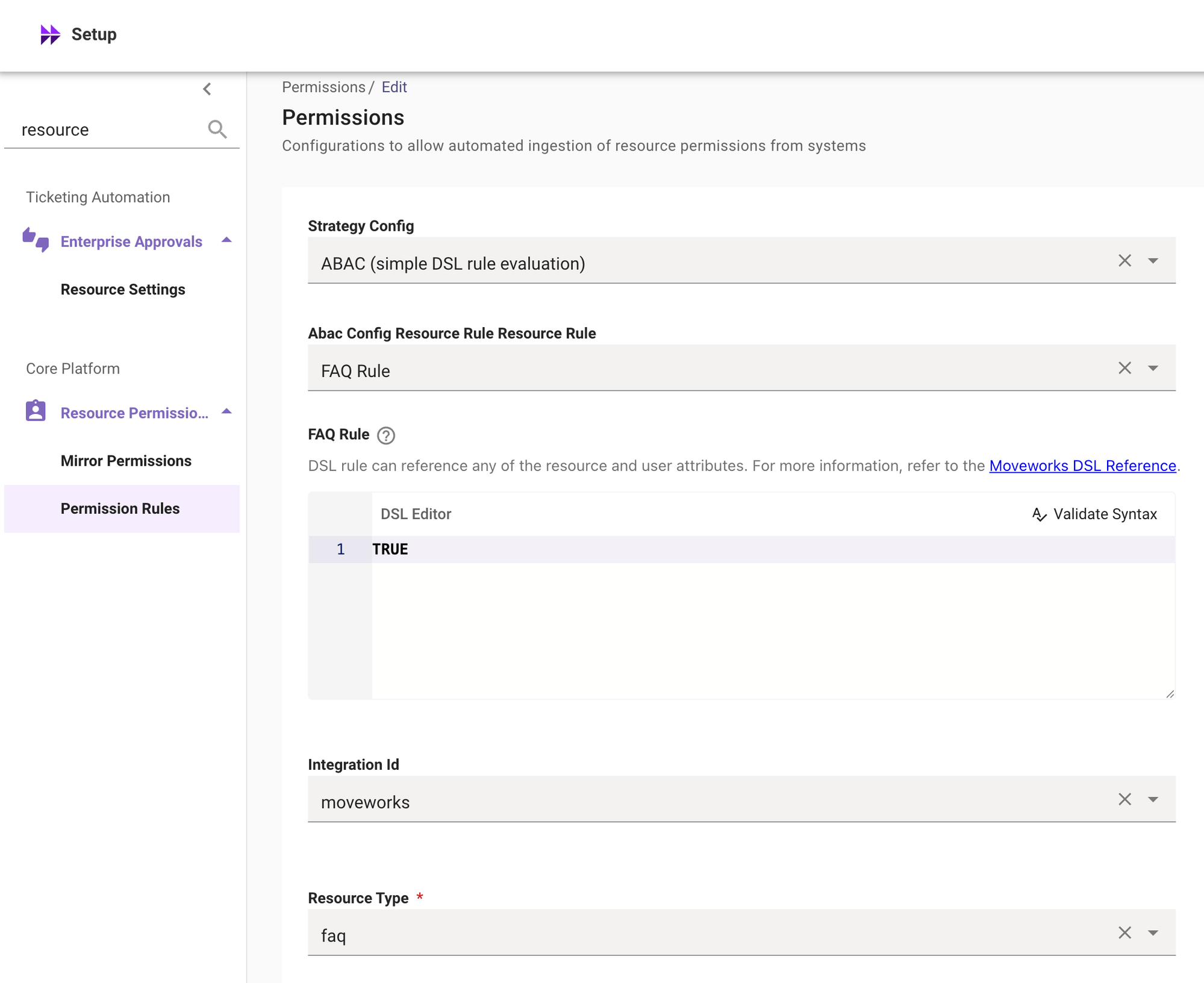This screenshot has width=1204, height=983.
Task: Open the FAQ Rule help question icon
Action: pyautogui.click(x=386, y=435)
